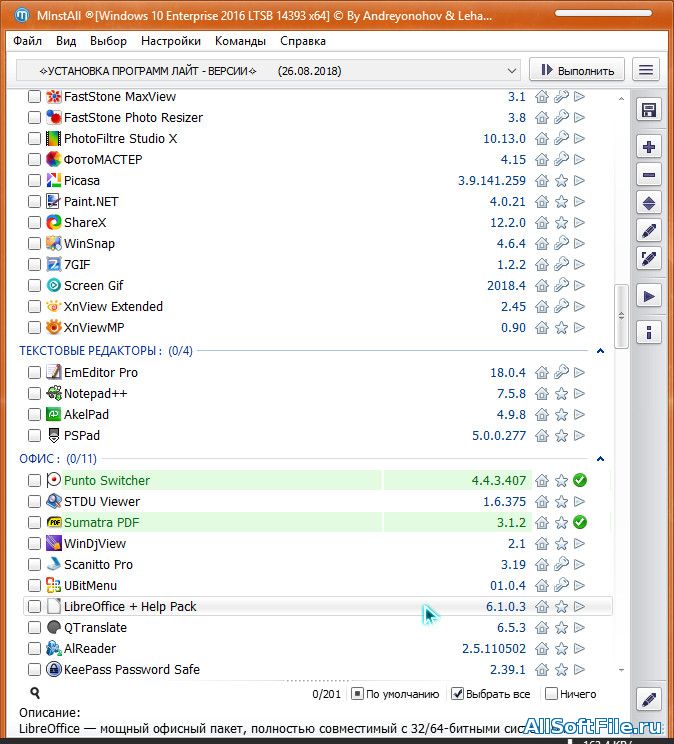This screenshot has height=744, width=674.
Task: Click the sidebar play (run) icon
Action: (x=648, y=297)
